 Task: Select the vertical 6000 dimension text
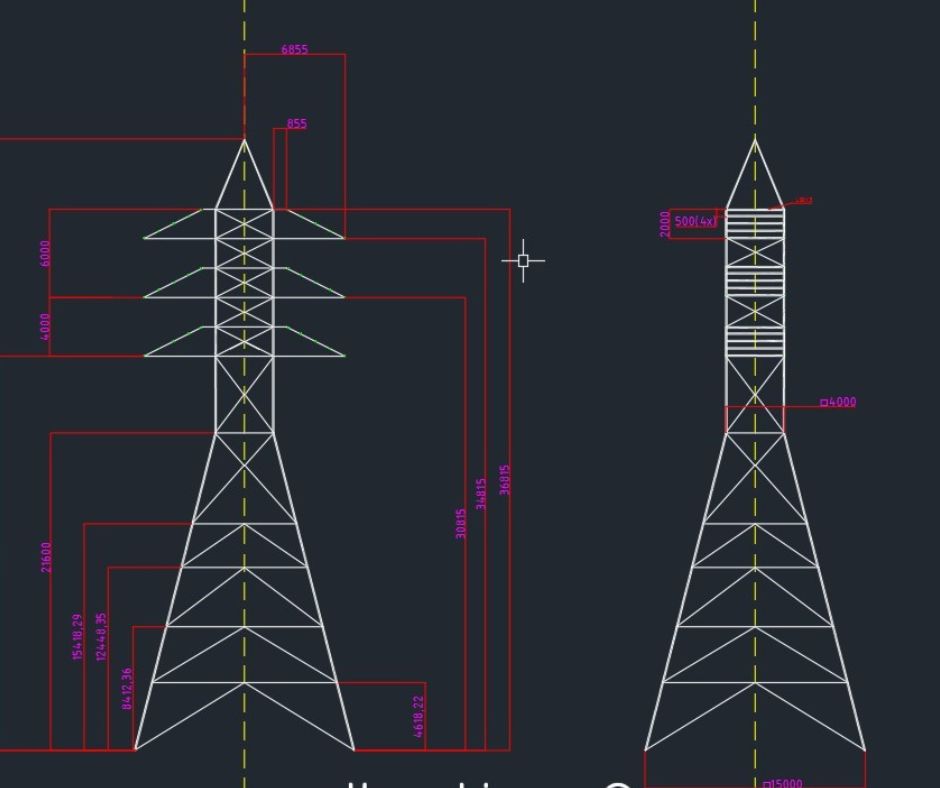(x=44, y=252)
